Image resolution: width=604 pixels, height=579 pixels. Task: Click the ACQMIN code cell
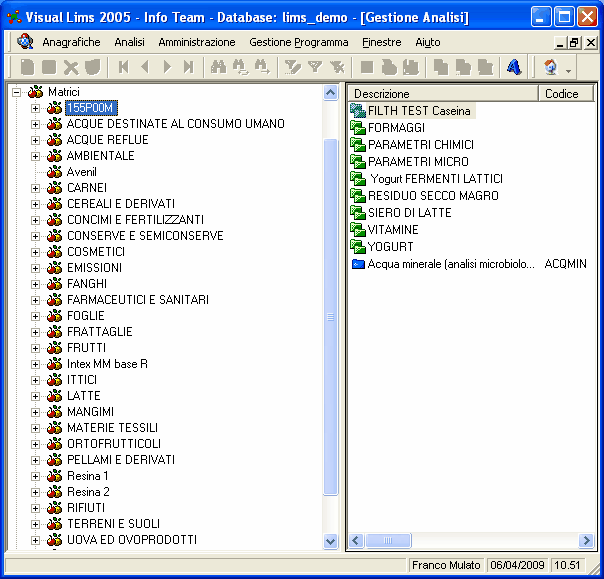pyautogui.click(x=565, y=264)
